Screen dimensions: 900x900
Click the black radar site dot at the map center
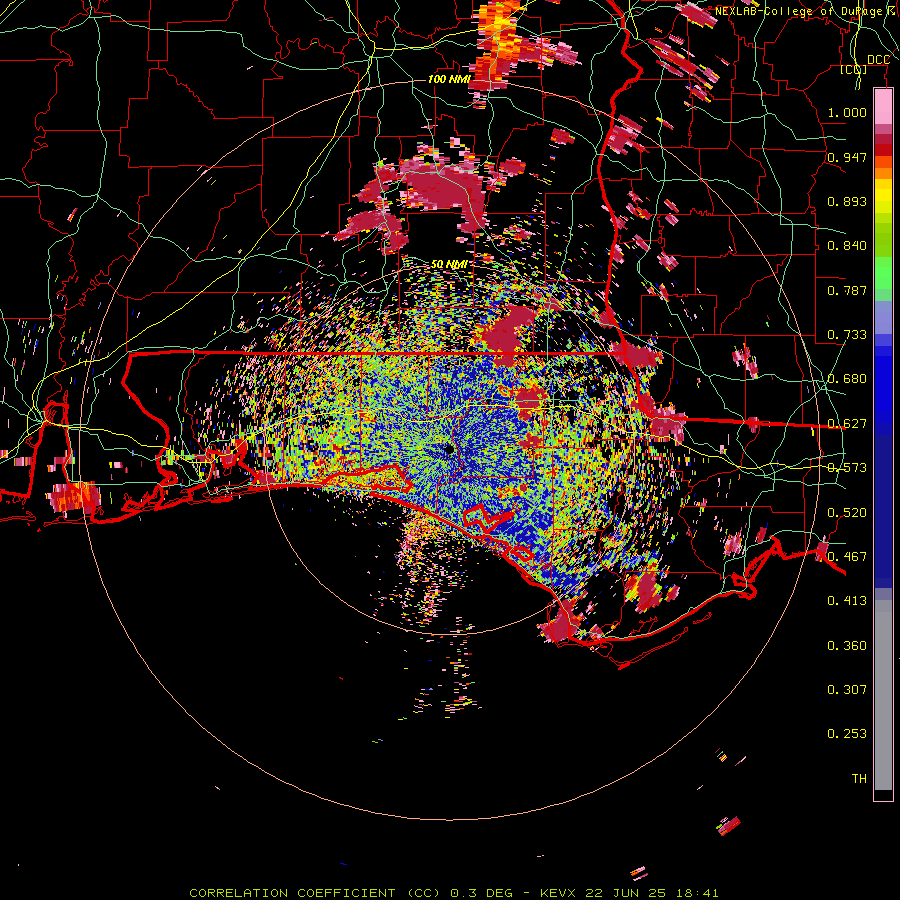coord(449,449)
